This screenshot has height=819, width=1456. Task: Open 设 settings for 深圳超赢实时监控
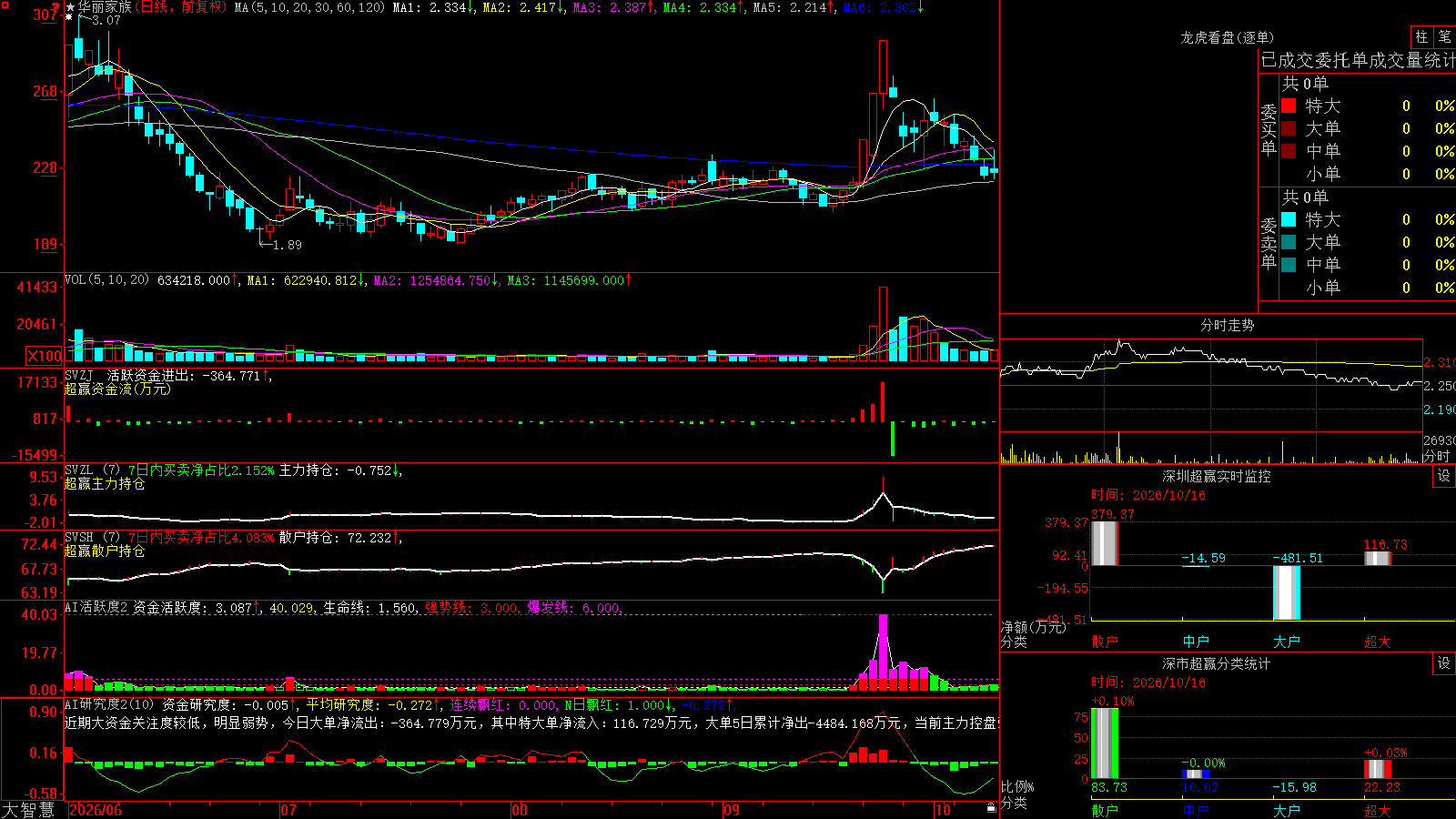point(1444,476)
